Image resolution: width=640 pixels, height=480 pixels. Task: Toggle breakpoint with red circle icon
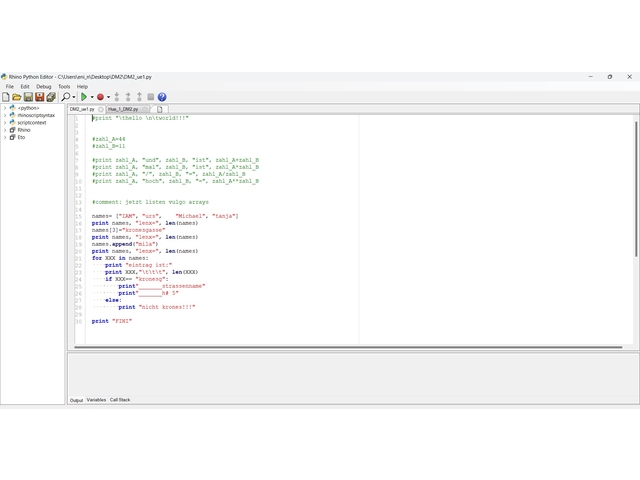100,97
